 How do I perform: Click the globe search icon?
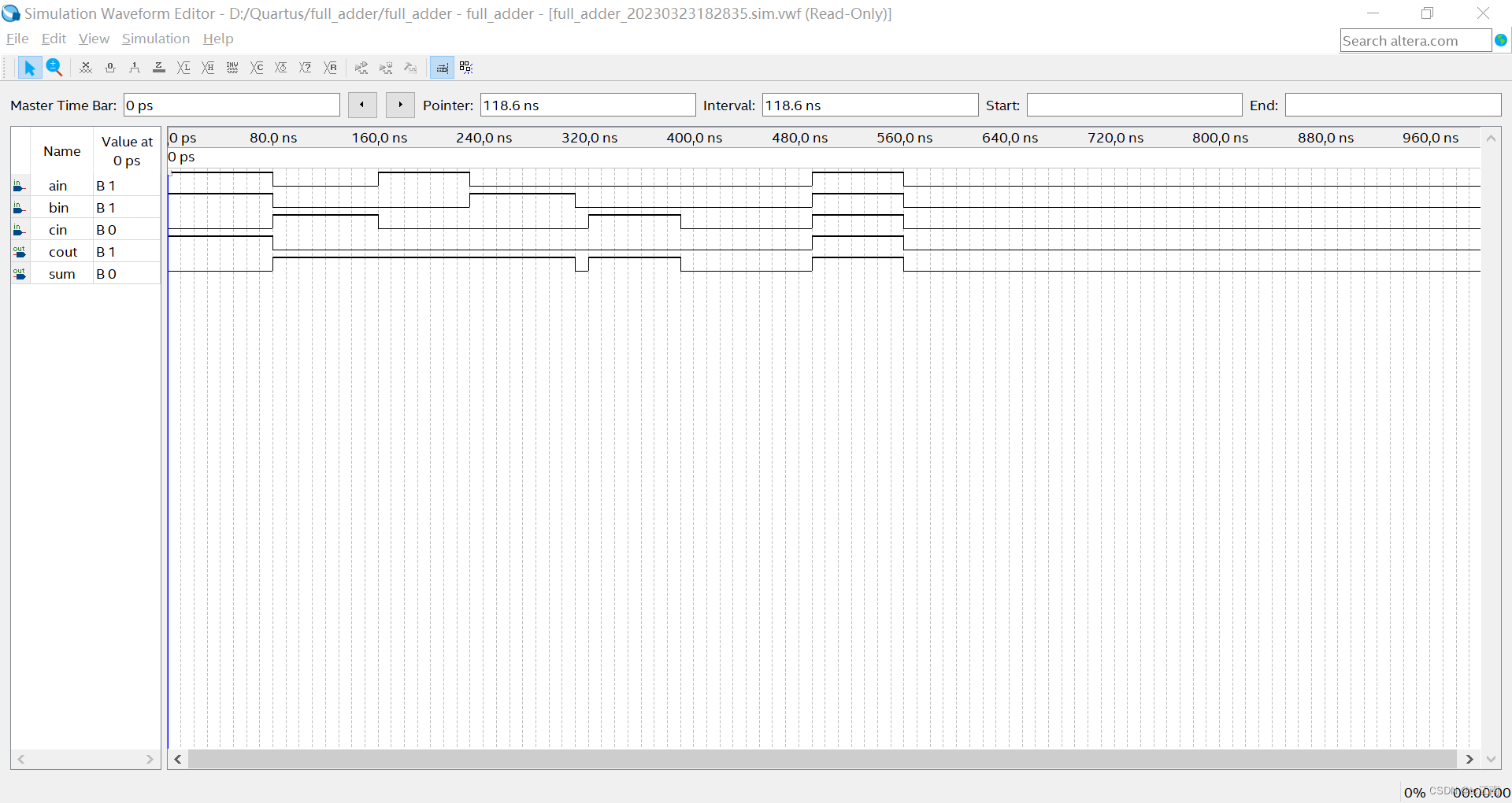[1501, 40]
